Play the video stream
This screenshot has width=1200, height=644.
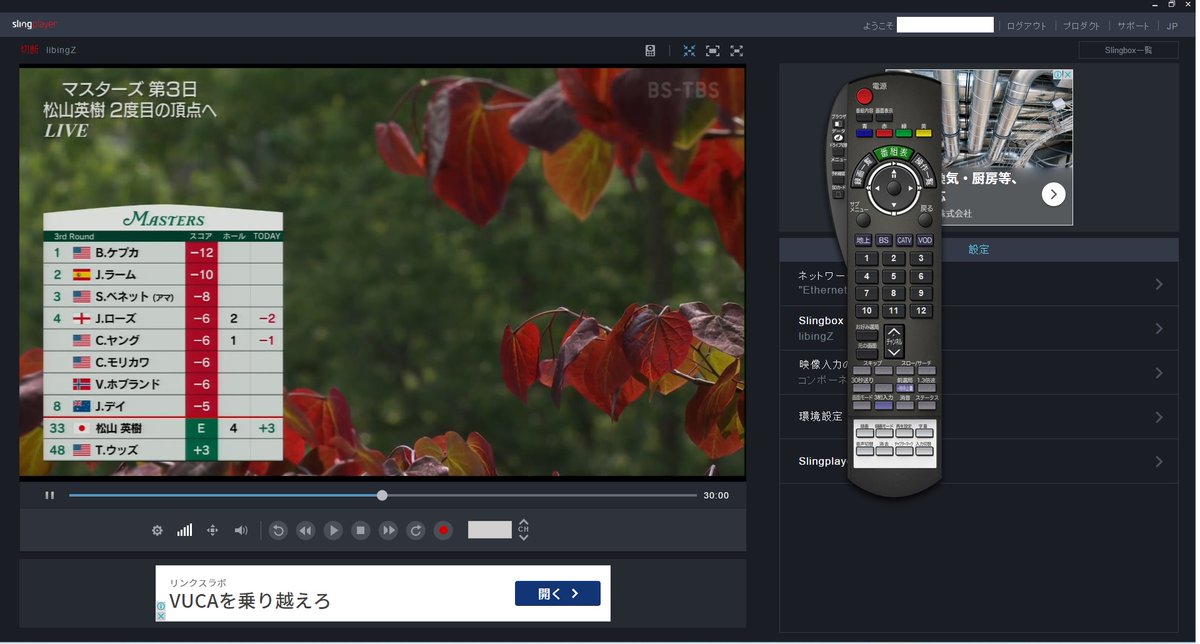click(334, 531)
